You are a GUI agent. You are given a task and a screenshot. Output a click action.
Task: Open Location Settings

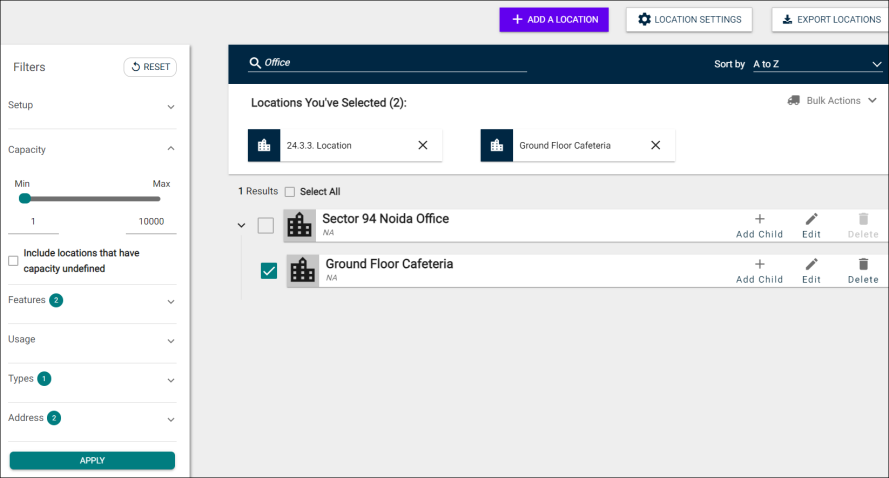pyautogui.click(x=689, y=19)
